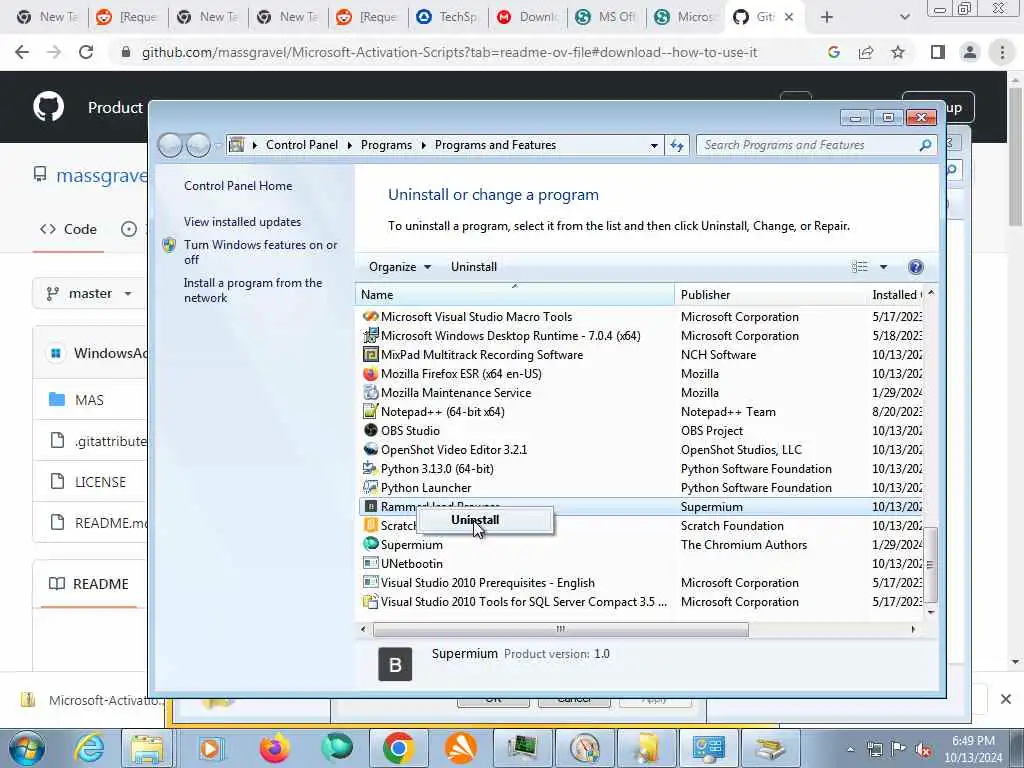Expand the arrow after Programs breadcrumb

(x=423, y=145)
